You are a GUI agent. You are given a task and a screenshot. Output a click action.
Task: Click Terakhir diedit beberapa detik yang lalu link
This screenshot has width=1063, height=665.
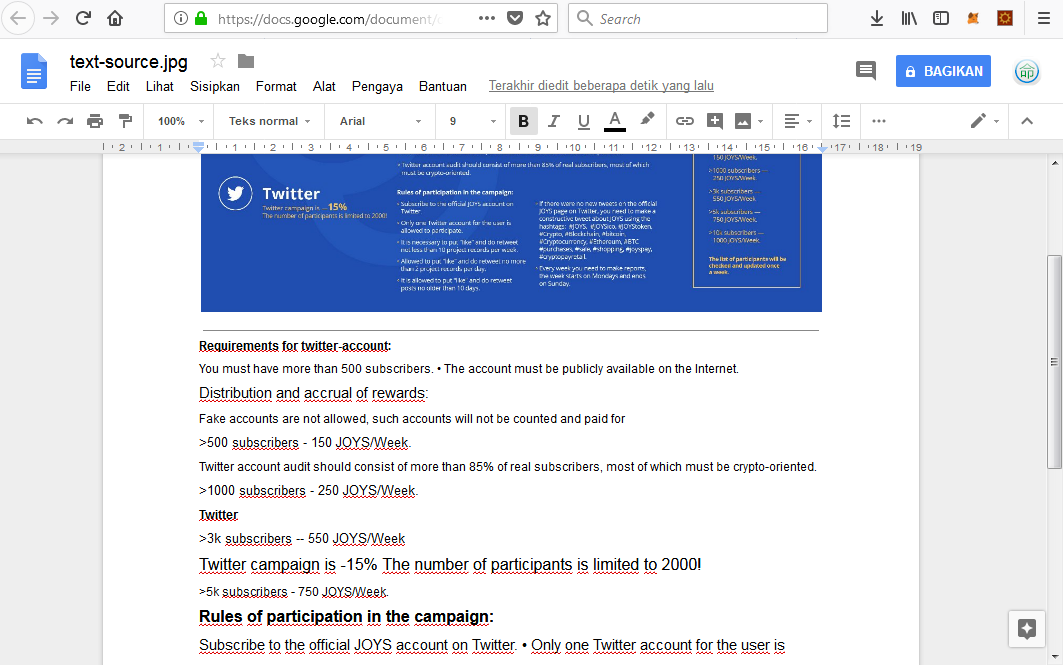[x=601, y=85]
